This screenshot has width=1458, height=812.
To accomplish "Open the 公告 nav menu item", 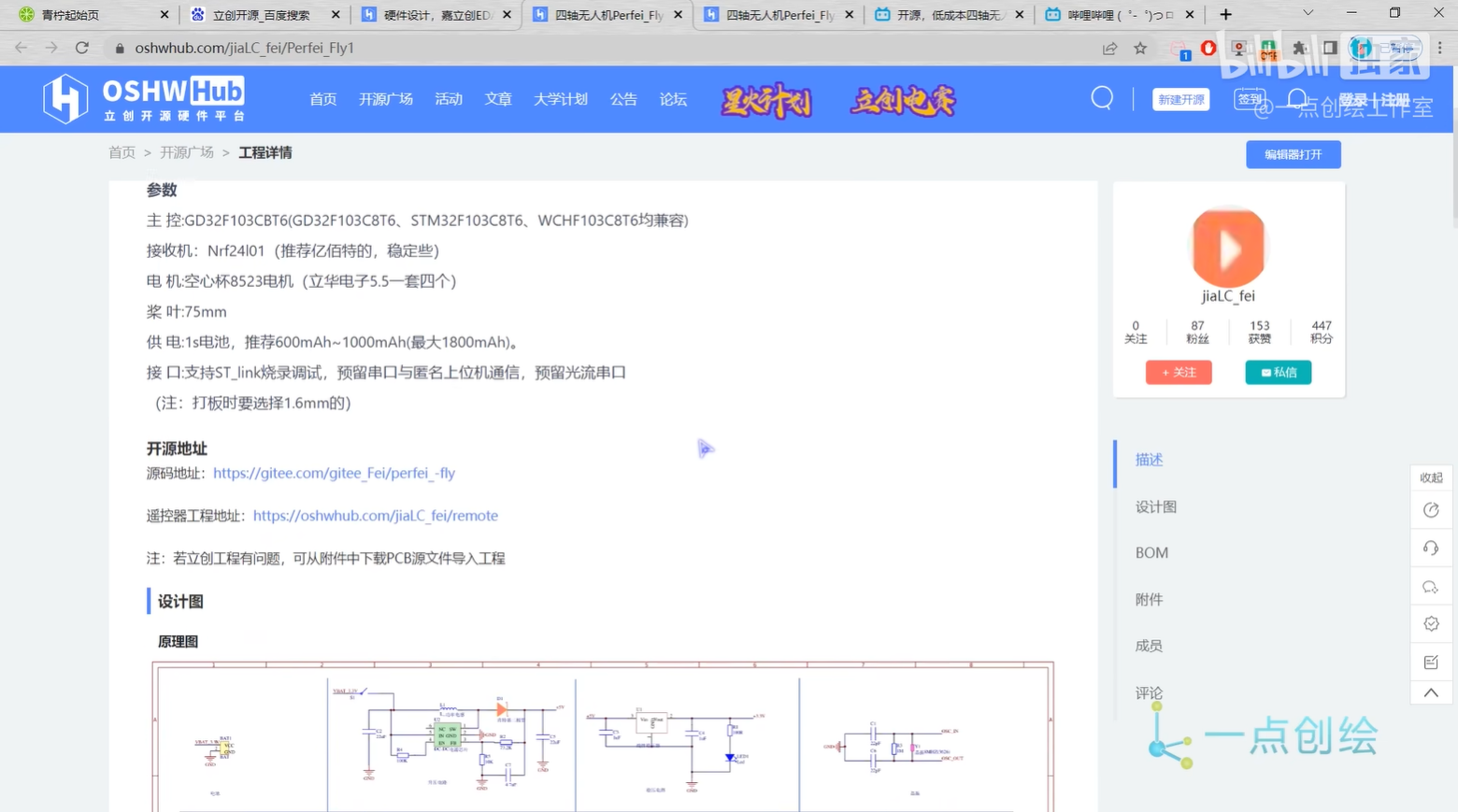I will click(x=623, y=99).
